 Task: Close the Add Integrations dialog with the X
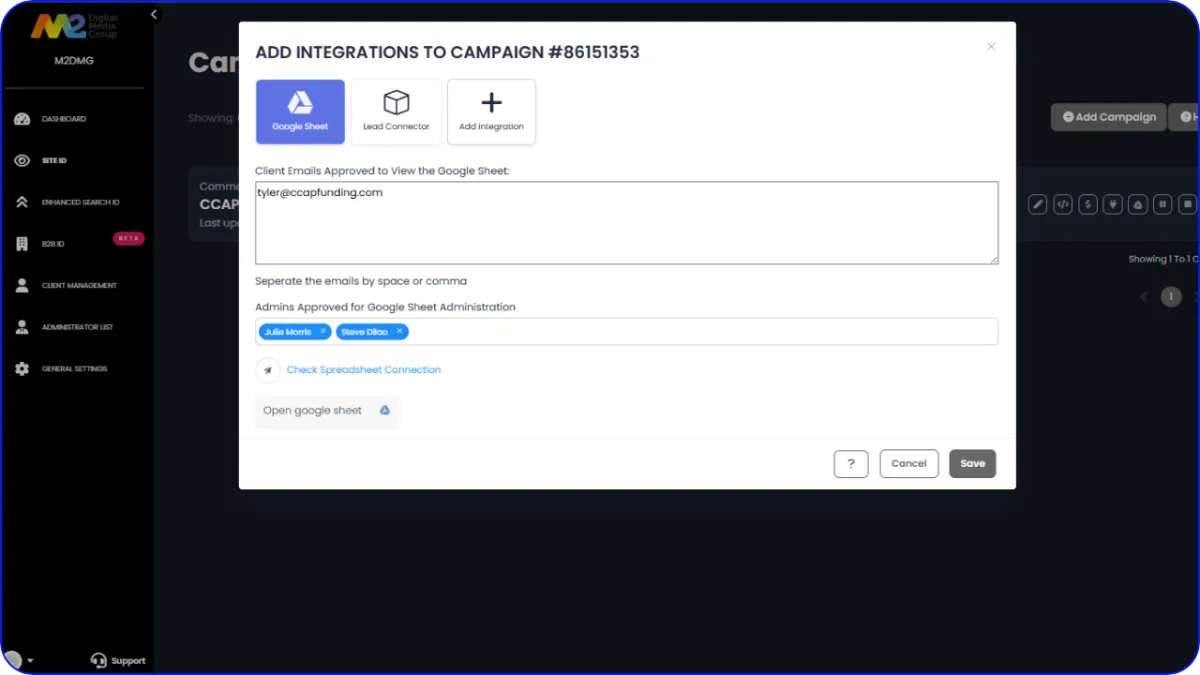(991, 47)
